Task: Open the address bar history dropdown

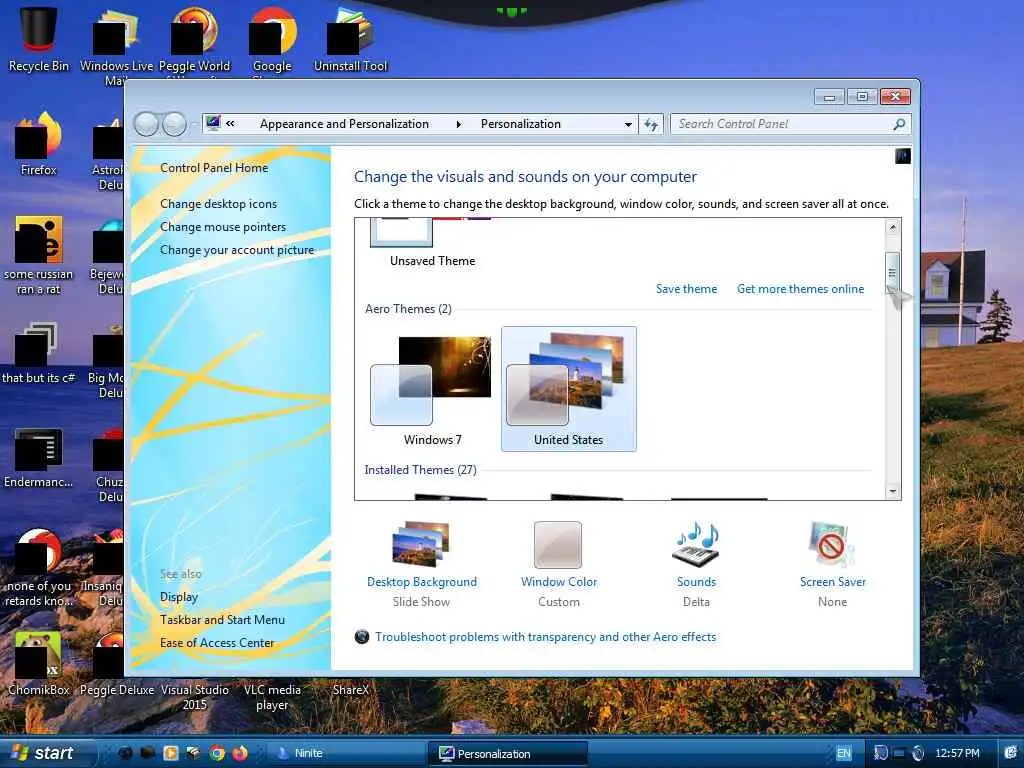Action: point(628,124)
